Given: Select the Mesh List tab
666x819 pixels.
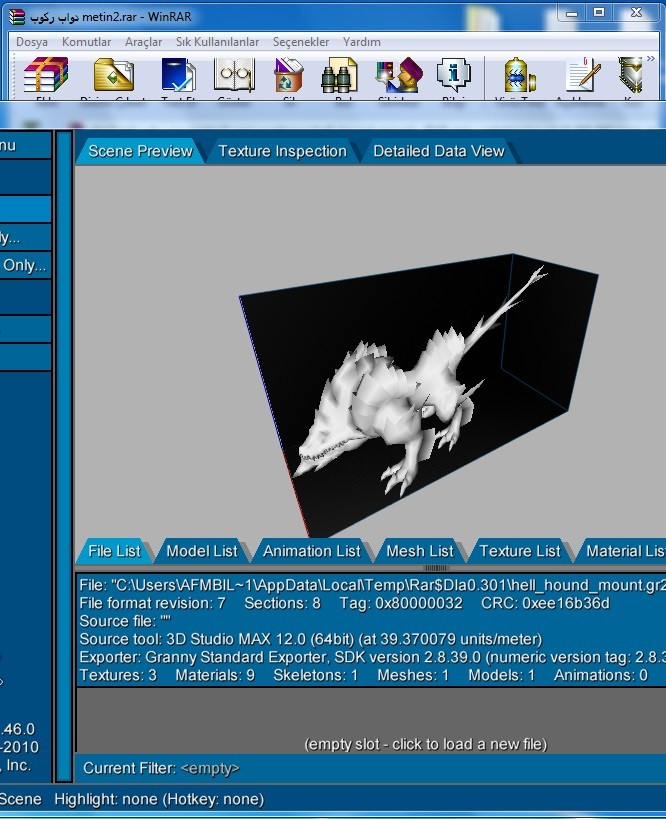Looking at the screenshot, I should 420,551.
